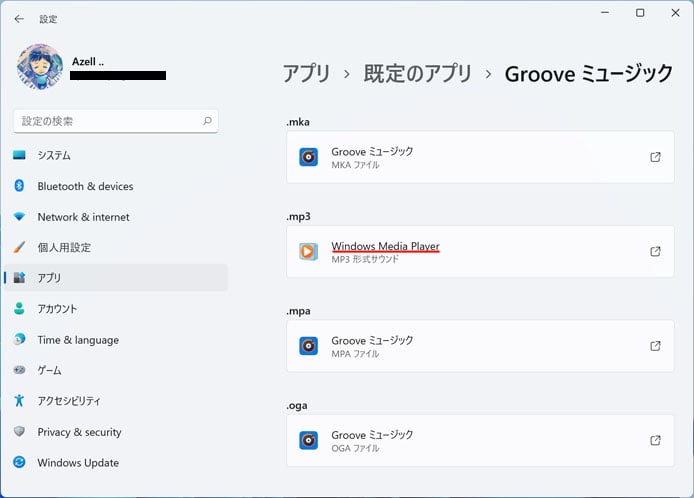Change default app for .mka
This screenshot has height=498, width=694.
[x=480, y=157]
